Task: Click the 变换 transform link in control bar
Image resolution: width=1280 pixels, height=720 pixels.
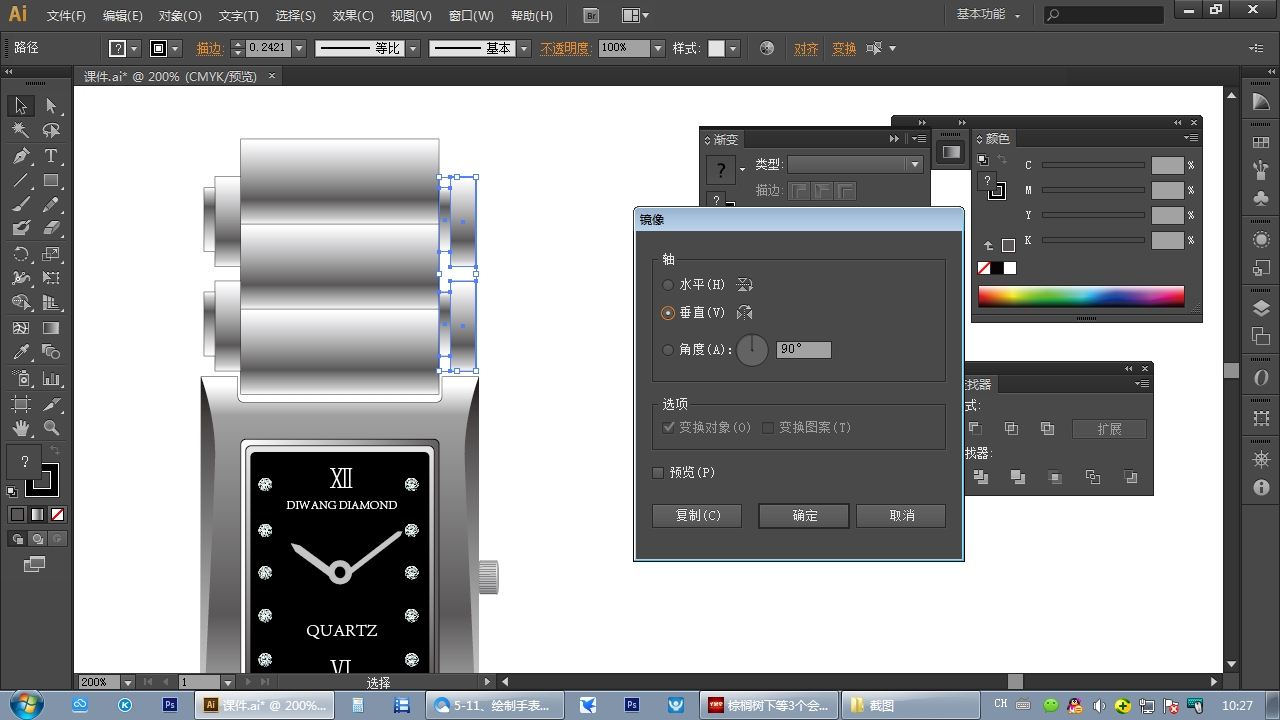Action: (x=844, y=48)
